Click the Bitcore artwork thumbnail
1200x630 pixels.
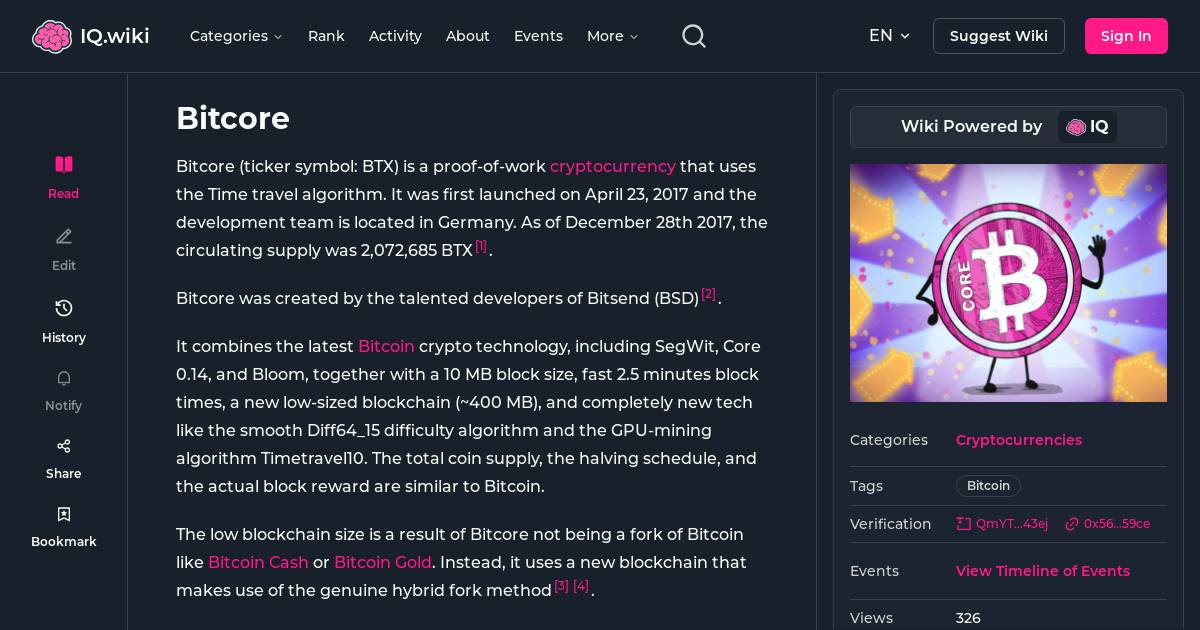[1008, 283]
